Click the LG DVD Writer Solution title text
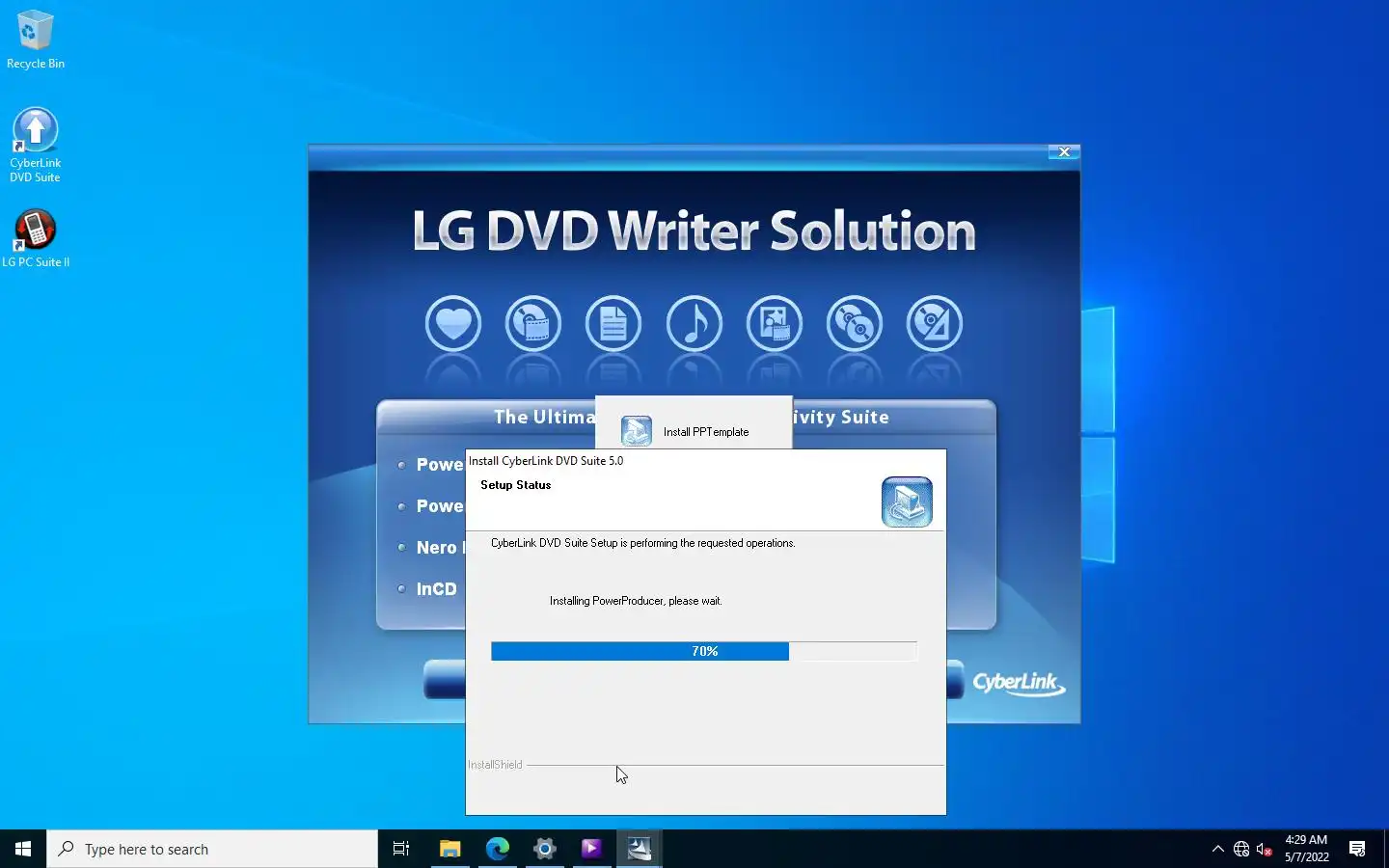Image resolution: width=1389 pixels, height=868 pixels. point(694,231)
